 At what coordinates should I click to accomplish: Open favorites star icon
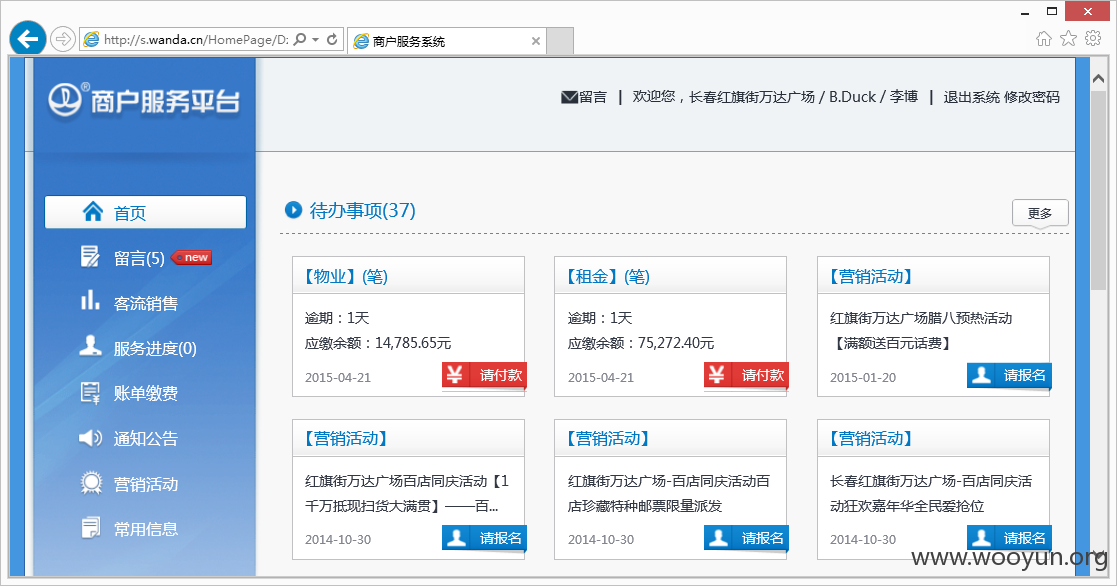tap(1068, 38)
